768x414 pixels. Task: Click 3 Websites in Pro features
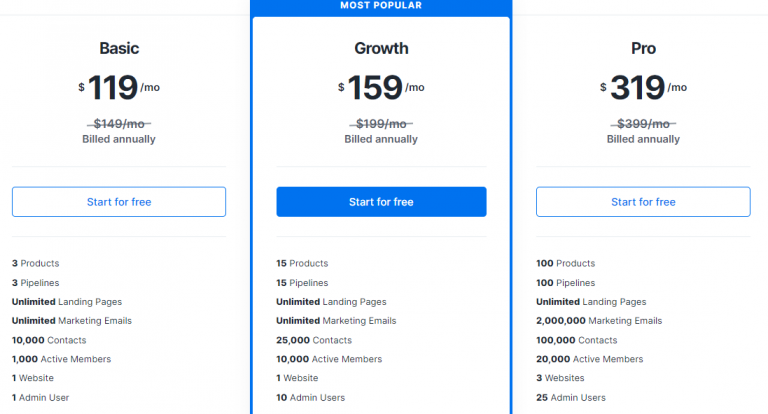click(560, 378)
